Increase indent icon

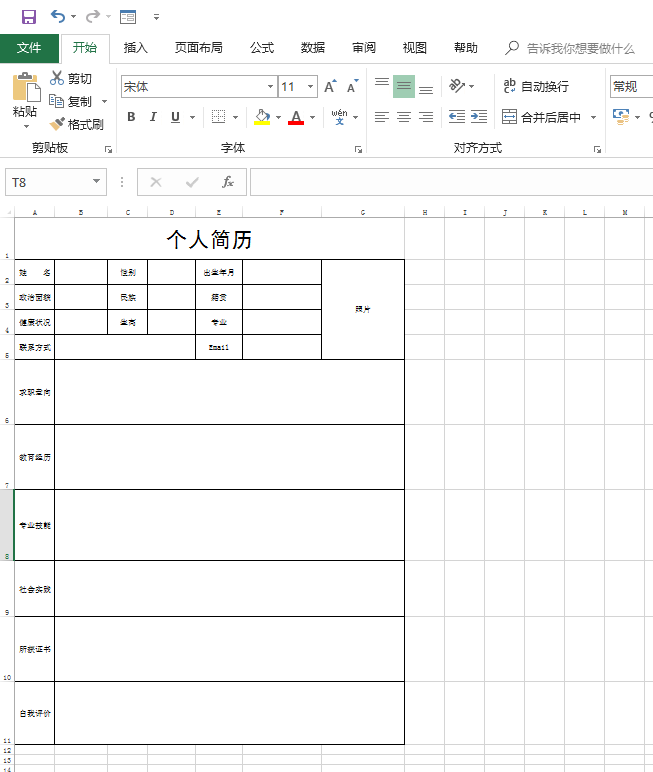pyautogui.click(x=479, y=117)
